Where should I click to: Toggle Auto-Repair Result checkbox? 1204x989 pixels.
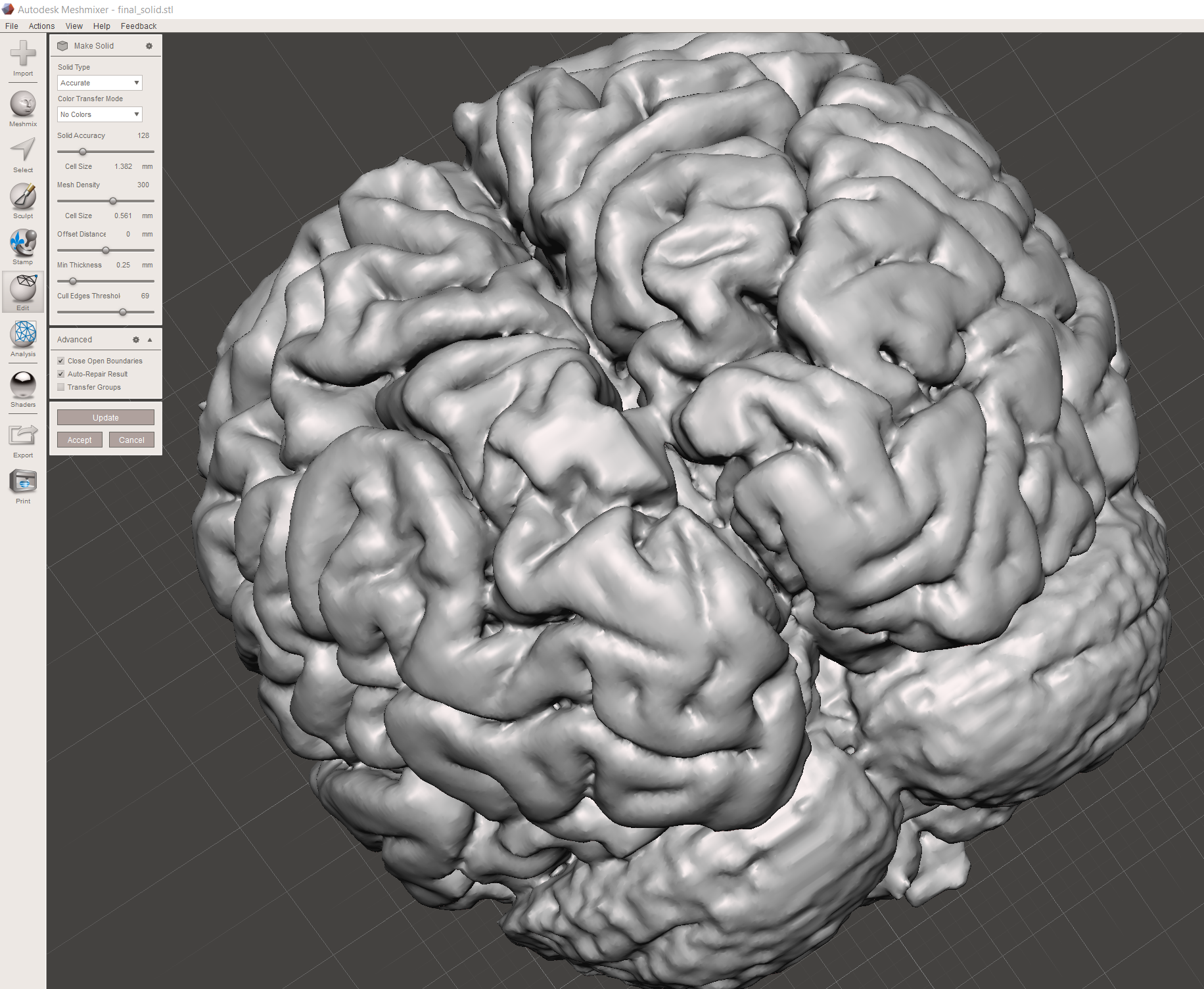61,374
